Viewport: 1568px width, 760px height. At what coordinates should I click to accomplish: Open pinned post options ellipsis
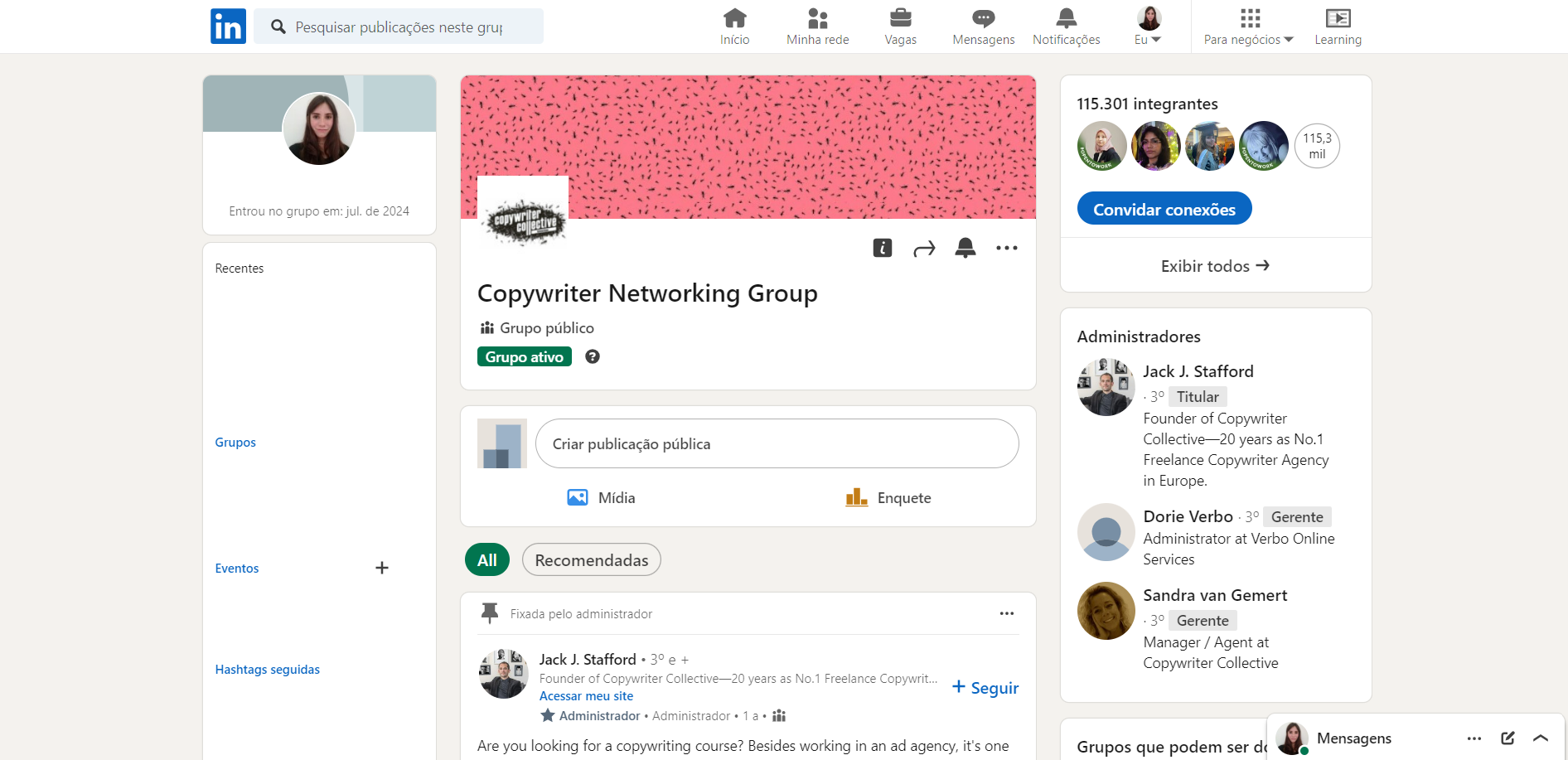point(1007,613)
